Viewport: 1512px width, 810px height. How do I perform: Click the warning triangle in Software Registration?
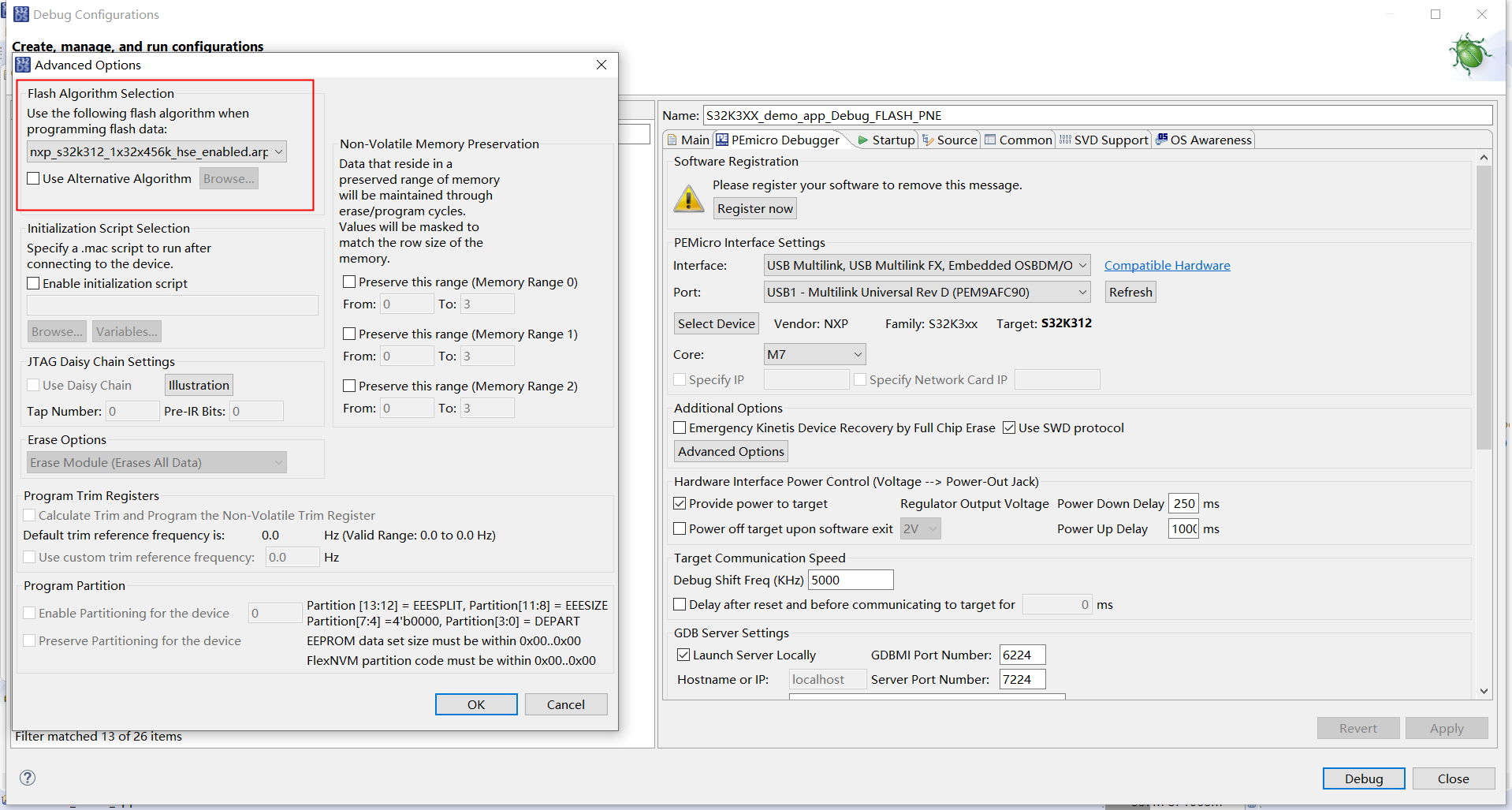[689, 198]
